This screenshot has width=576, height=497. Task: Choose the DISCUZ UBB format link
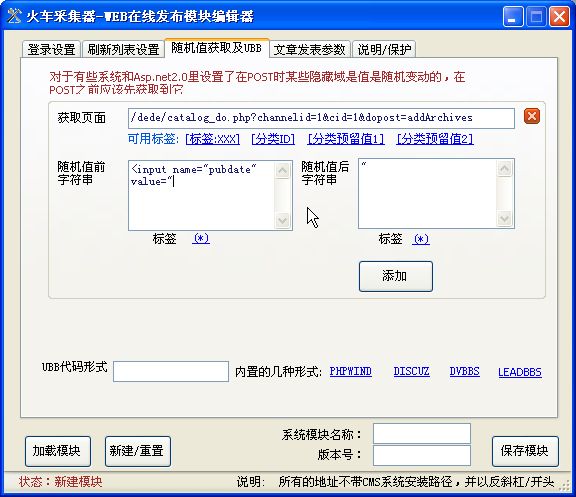[411, 371]
